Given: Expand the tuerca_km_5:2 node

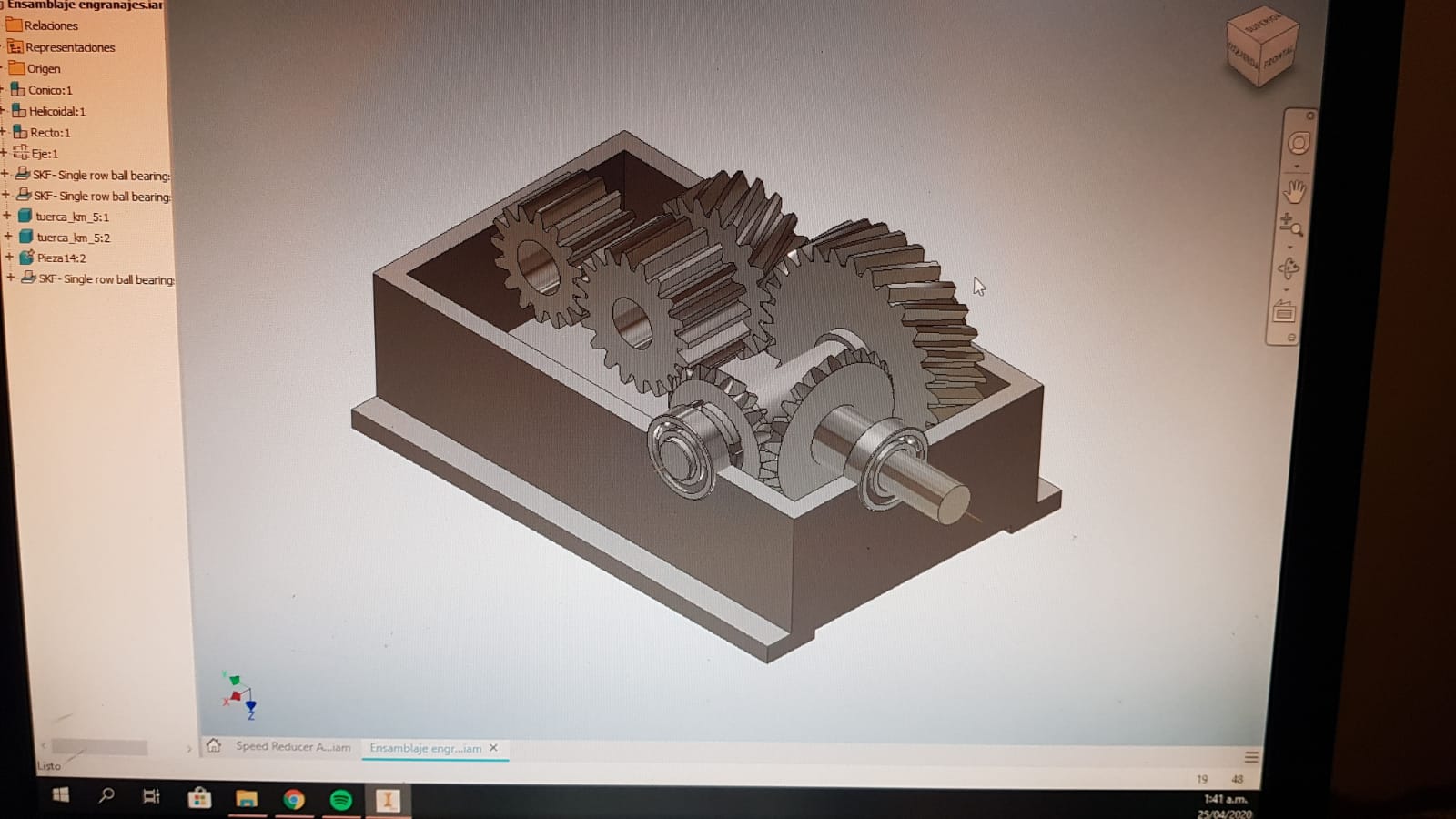Looking at the screenshot, I should pos(8,237).
